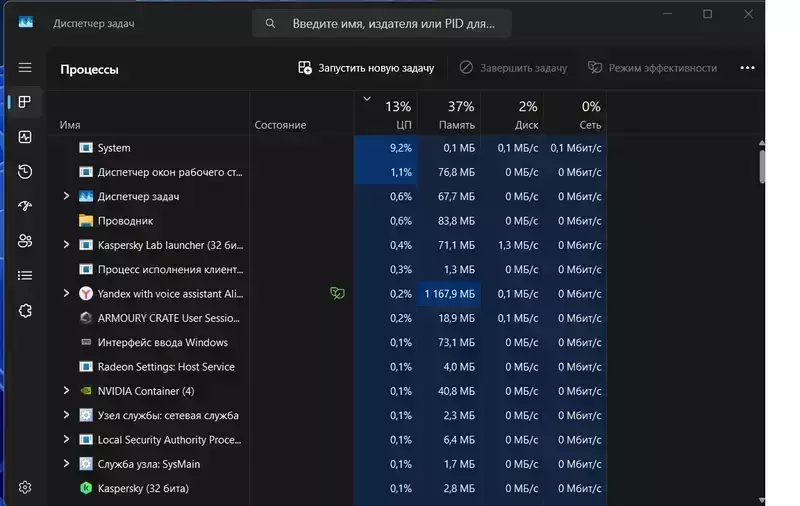The image size is (800, 506).
Task: Click the 1,3 МБ/с disk cell
Action: [x=512, y=245]
